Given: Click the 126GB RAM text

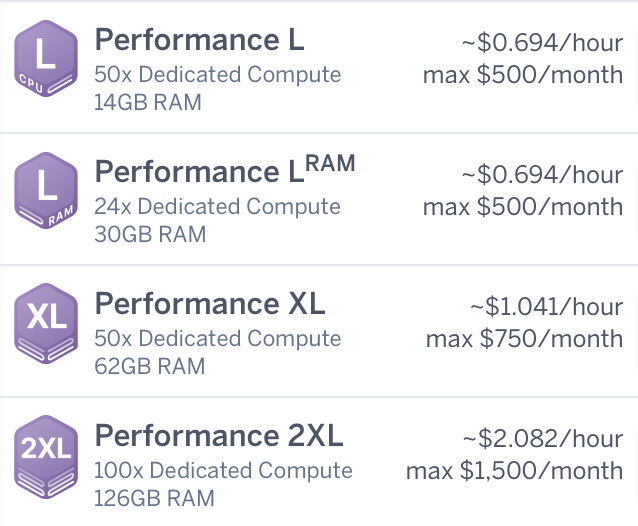Looking at the screenshot, I should (x=154, y=498).
